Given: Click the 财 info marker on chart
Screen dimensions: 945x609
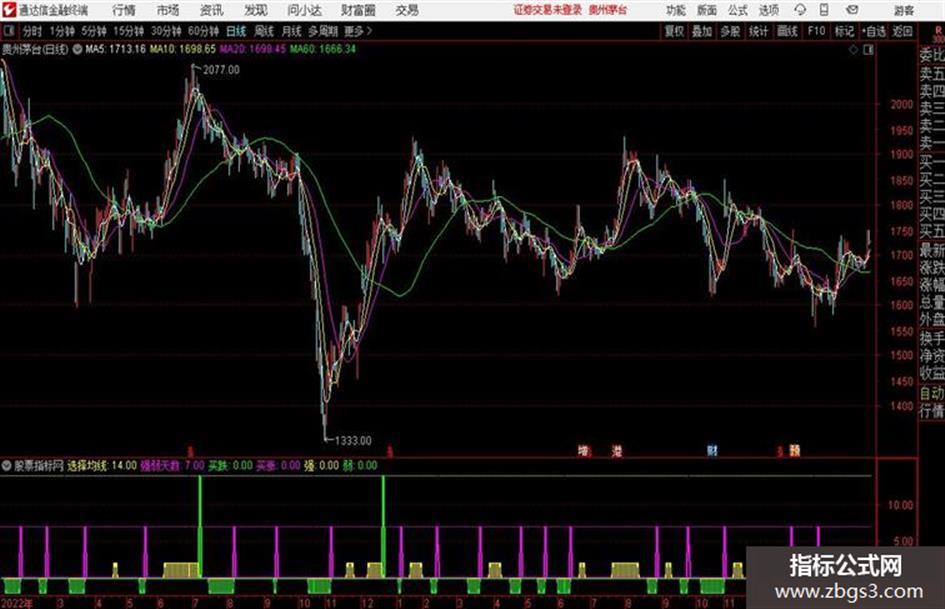Looking at the screenshot, I should [712, 450].
